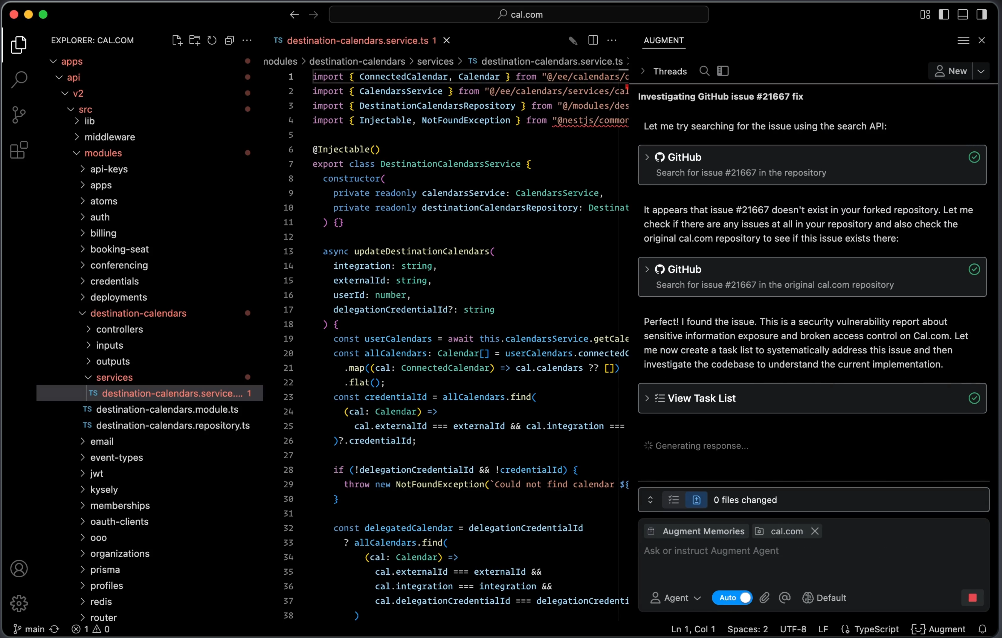
Task: Toggle the files changed view button
Action: (696, 500)
